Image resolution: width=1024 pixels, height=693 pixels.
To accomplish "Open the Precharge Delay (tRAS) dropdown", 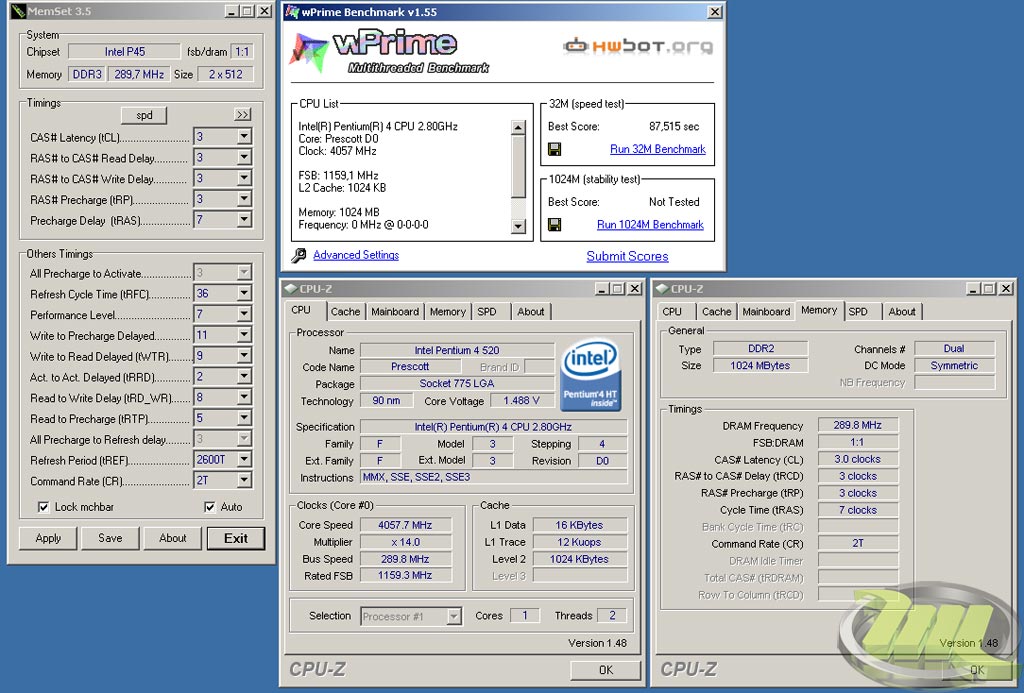I will 244,220.
